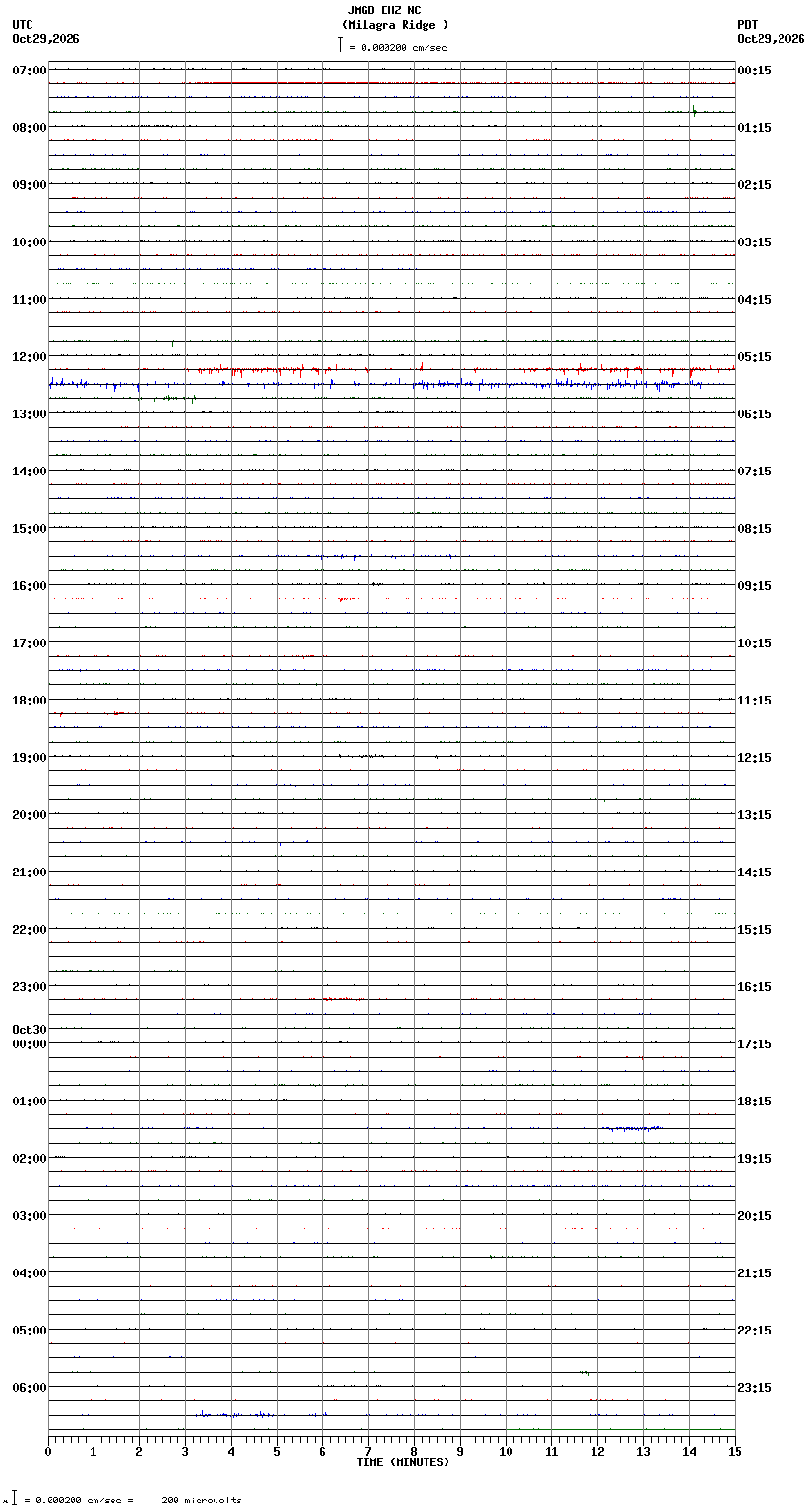The image size is (811, 1512).
Task: Select the 21:00 UTC row label
Action: tap(30, 872)
